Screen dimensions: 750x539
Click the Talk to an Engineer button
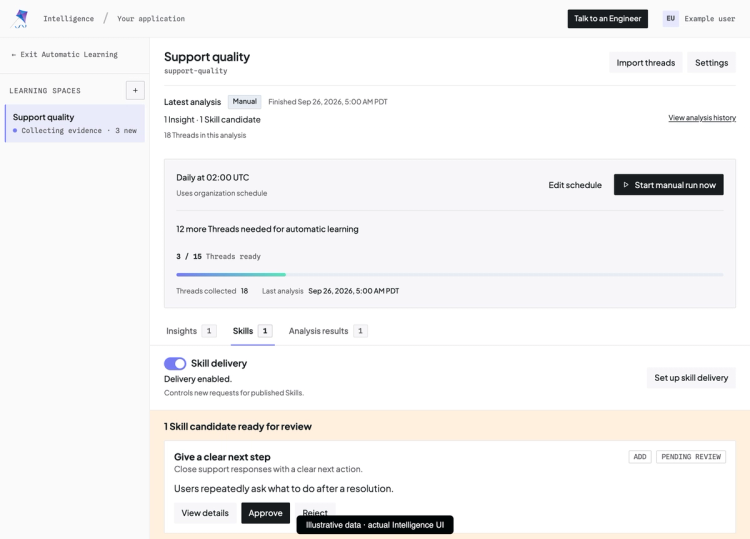pyautogui.click(x=607, y=19)
